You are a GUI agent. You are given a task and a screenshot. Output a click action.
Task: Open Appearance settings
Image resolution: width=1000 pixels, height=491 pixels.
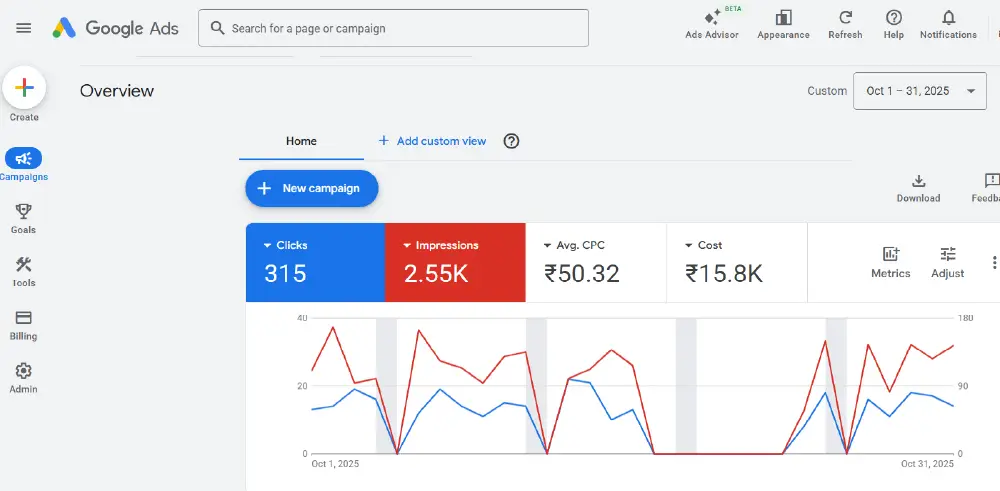coord(783,19)
